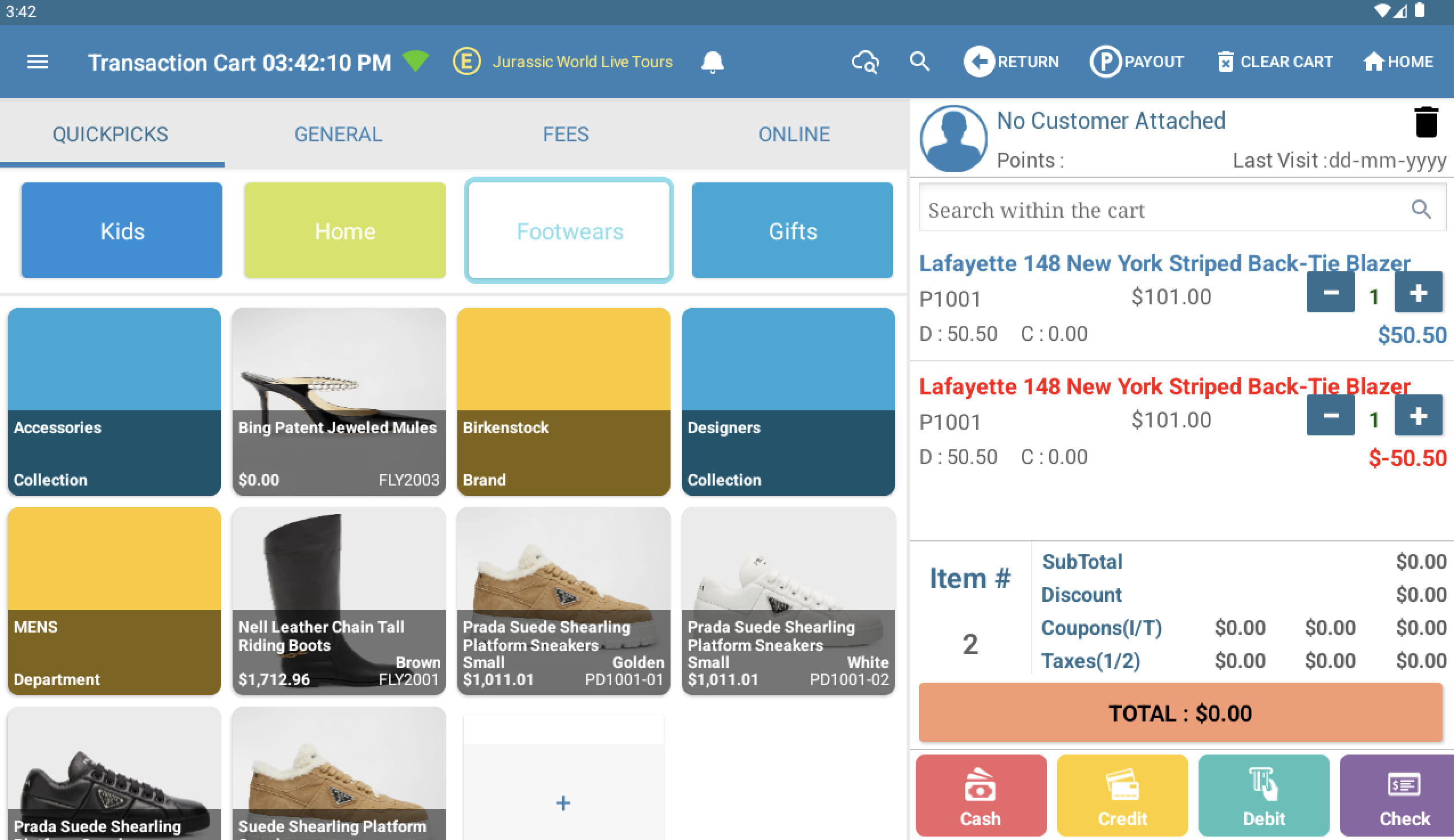Go to HOME from the header
This screenshot has width=1454, height=840.
1398,62
